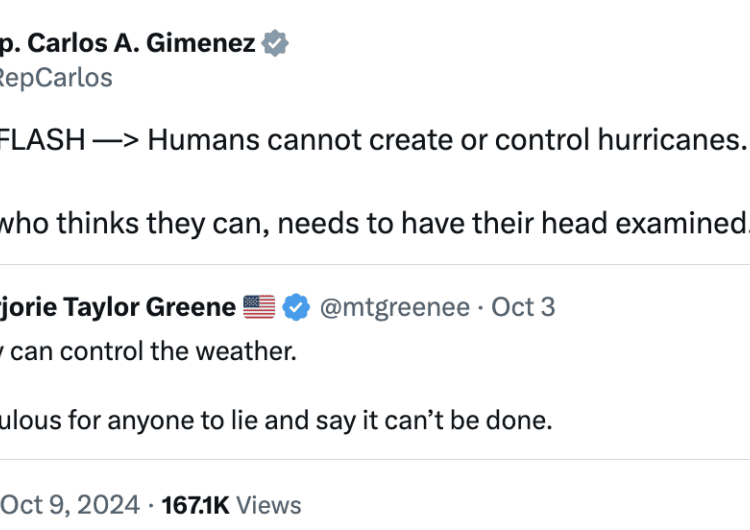Click the gray verified badge beside Gimenez
Screen dimensions: 750x530
pos(275,43)
